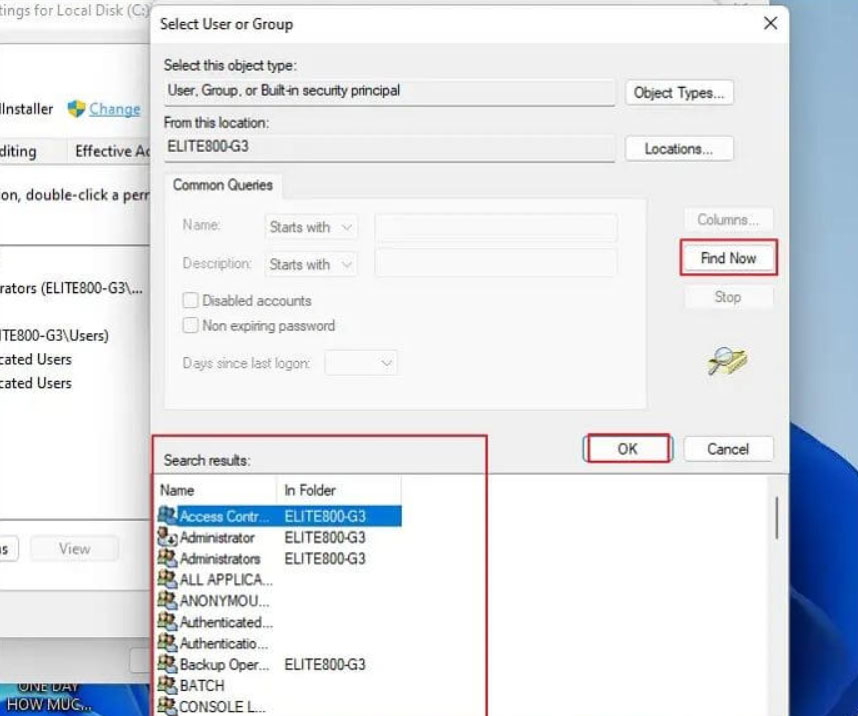Click the ALL APPLICA... group icon
Viewport: 858px width, 716px height.
coord(167,579)
